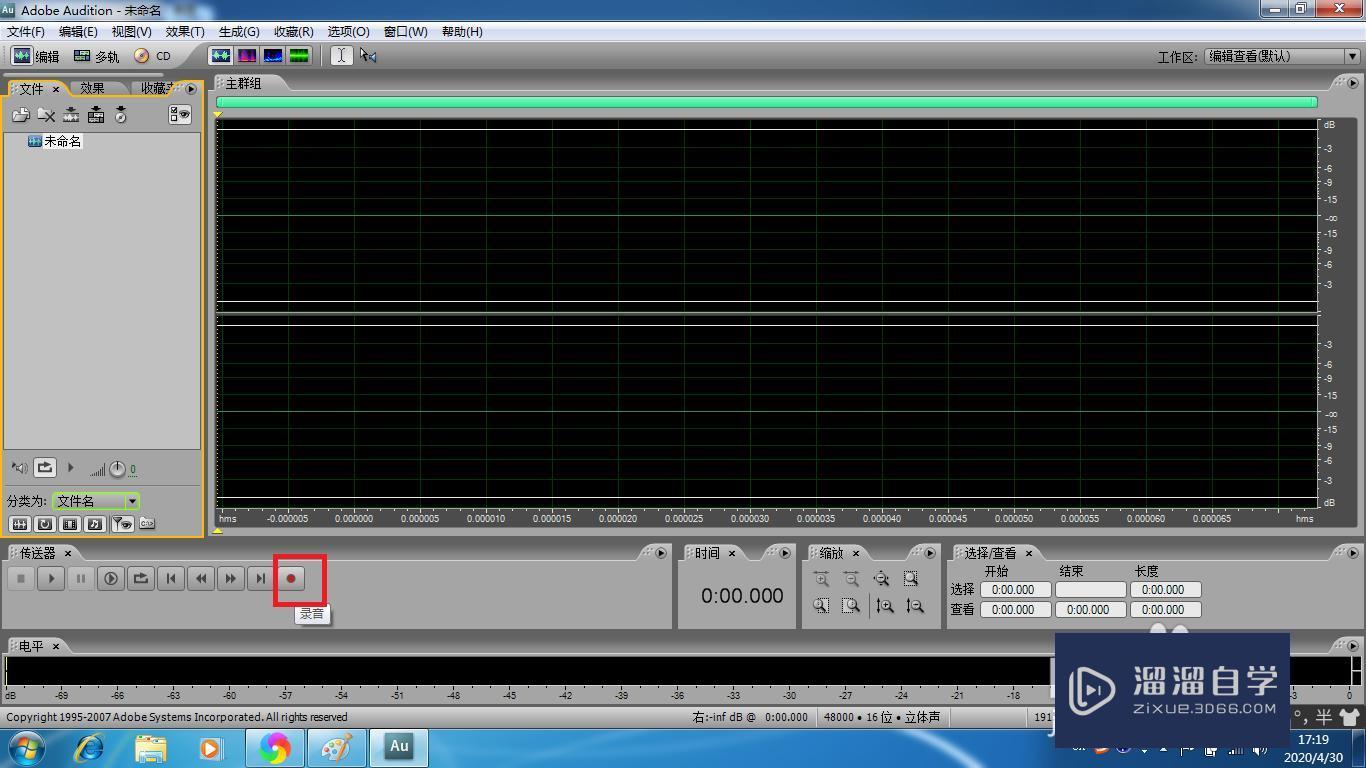
Task: Toggle show markers filter icon
Action: point(122,524)
